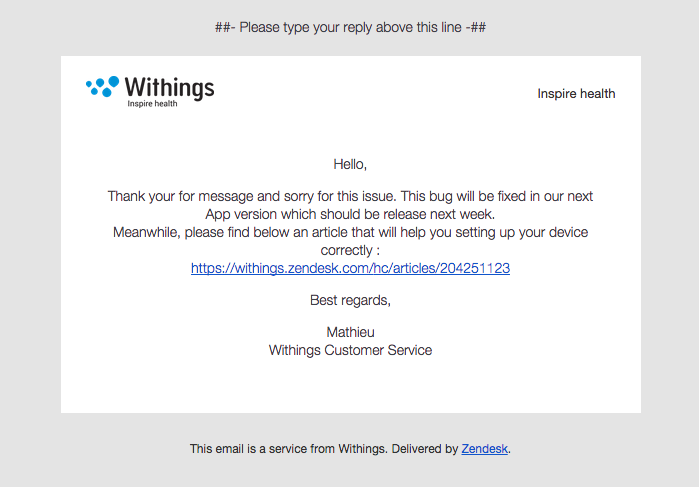Click the Inspire health text at header right
Viewport: 699px width, 487px height.
[x=576, y=94]
